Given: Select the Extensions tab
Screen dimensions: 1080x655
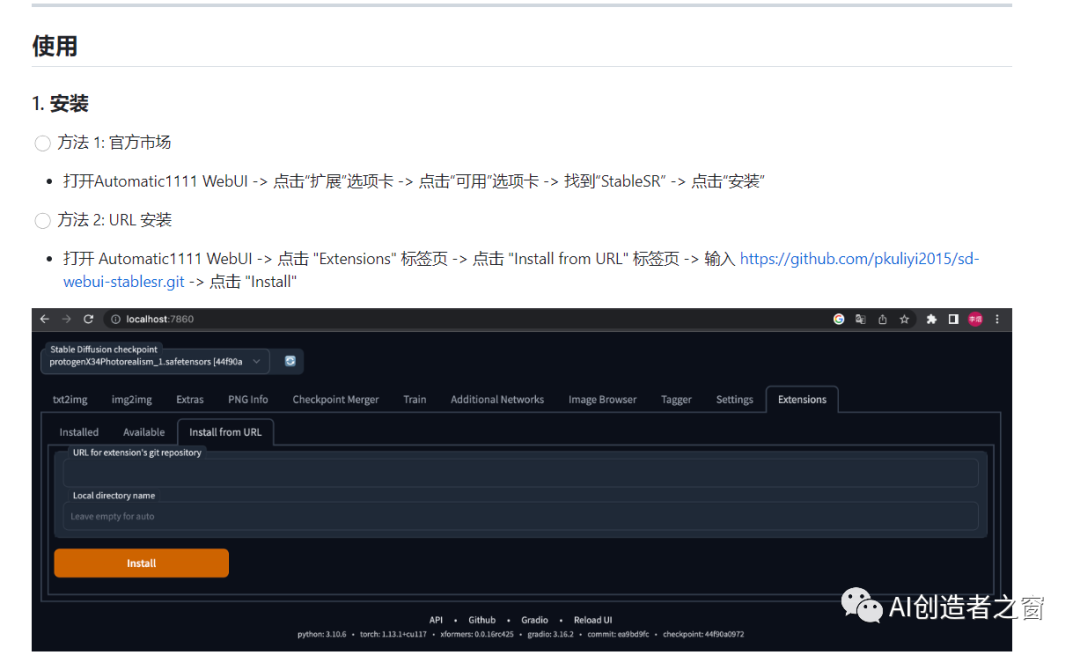Looking at the screenshot, I should pyautogui.click(x=802, y=399).
